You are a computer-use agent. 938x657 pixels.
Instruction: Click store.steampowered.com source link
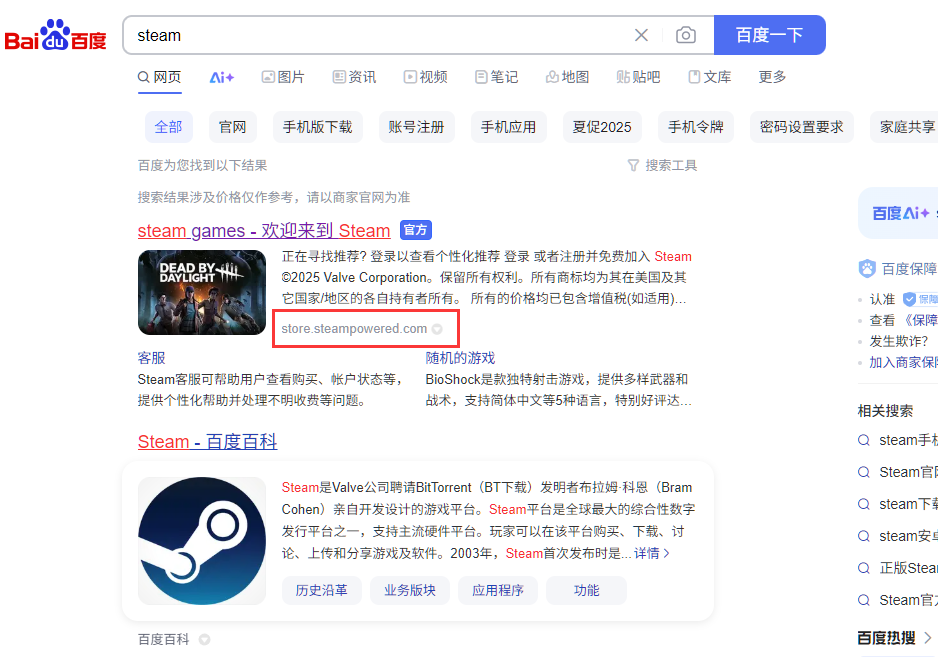click(354, 328)
